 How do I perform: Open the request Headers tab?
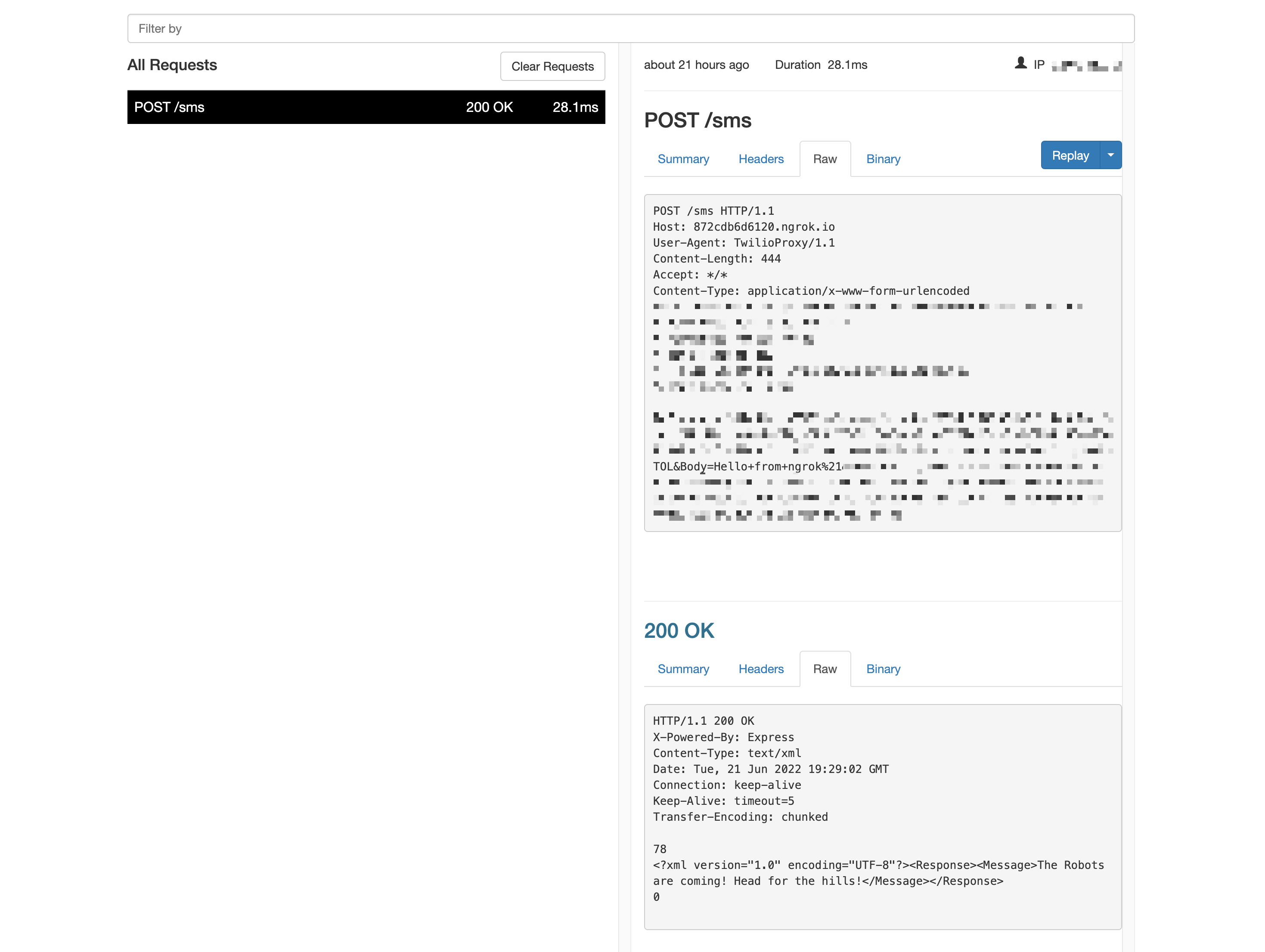point(761,159)
